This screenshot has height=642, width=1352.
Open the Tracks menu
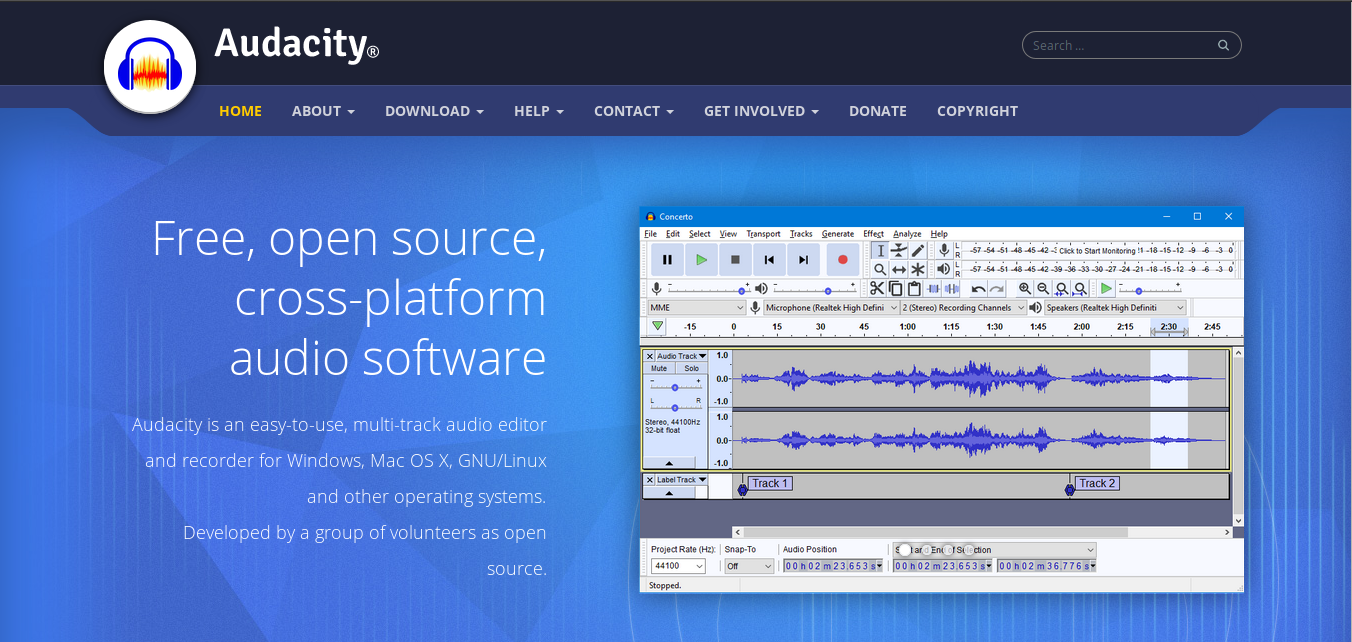[x=801, y=234]
